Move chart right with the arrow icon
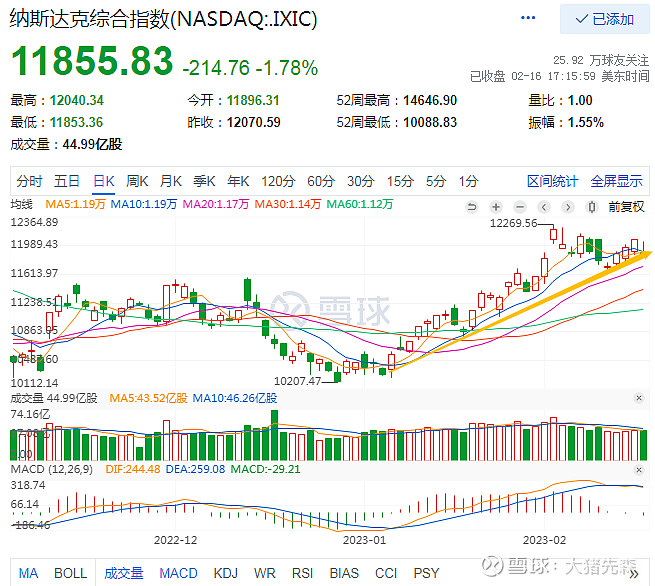Screen dimensions: 655x586 tap(567, 207)
